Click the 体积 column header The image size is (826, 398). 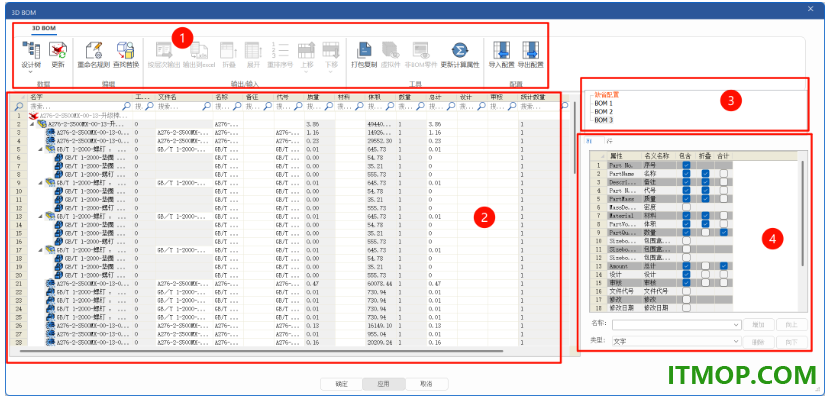pos(380,97)
